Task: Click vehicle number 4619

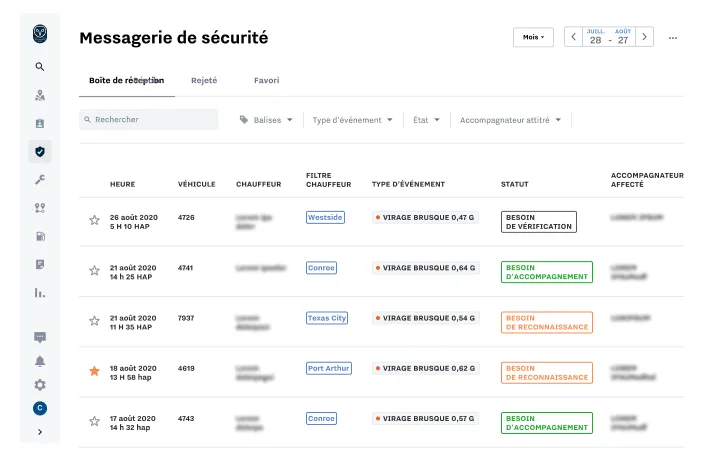Action: tap(186, 368)
